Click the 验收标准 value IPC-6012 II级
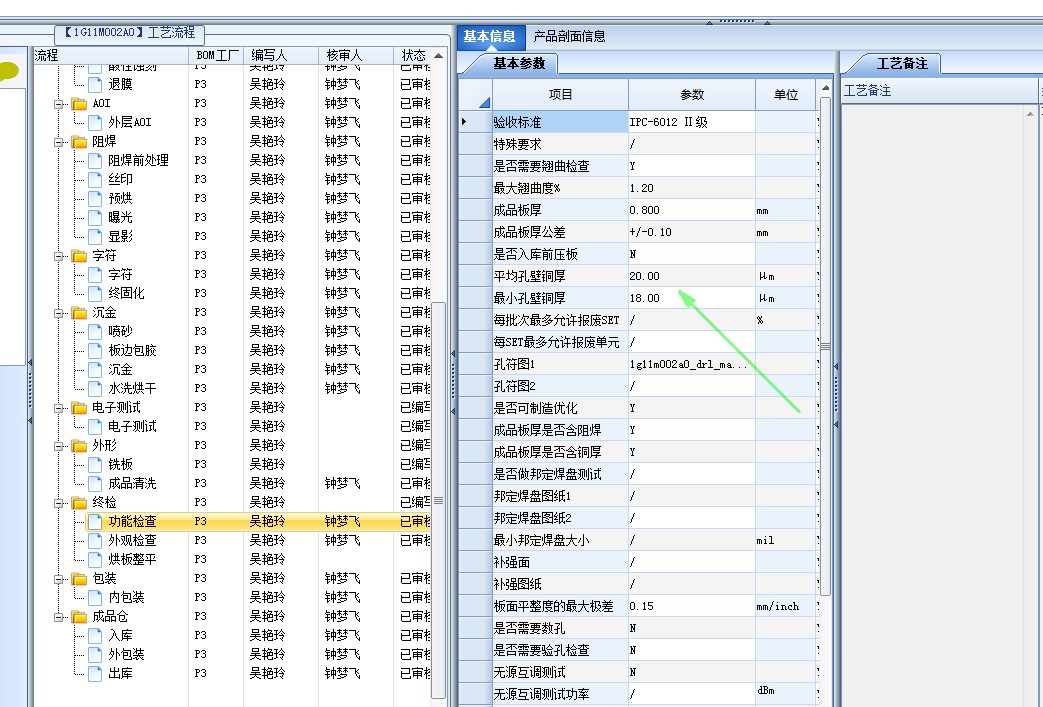Viewport: 1043px width, 707px height. click(x=692, y=122)
